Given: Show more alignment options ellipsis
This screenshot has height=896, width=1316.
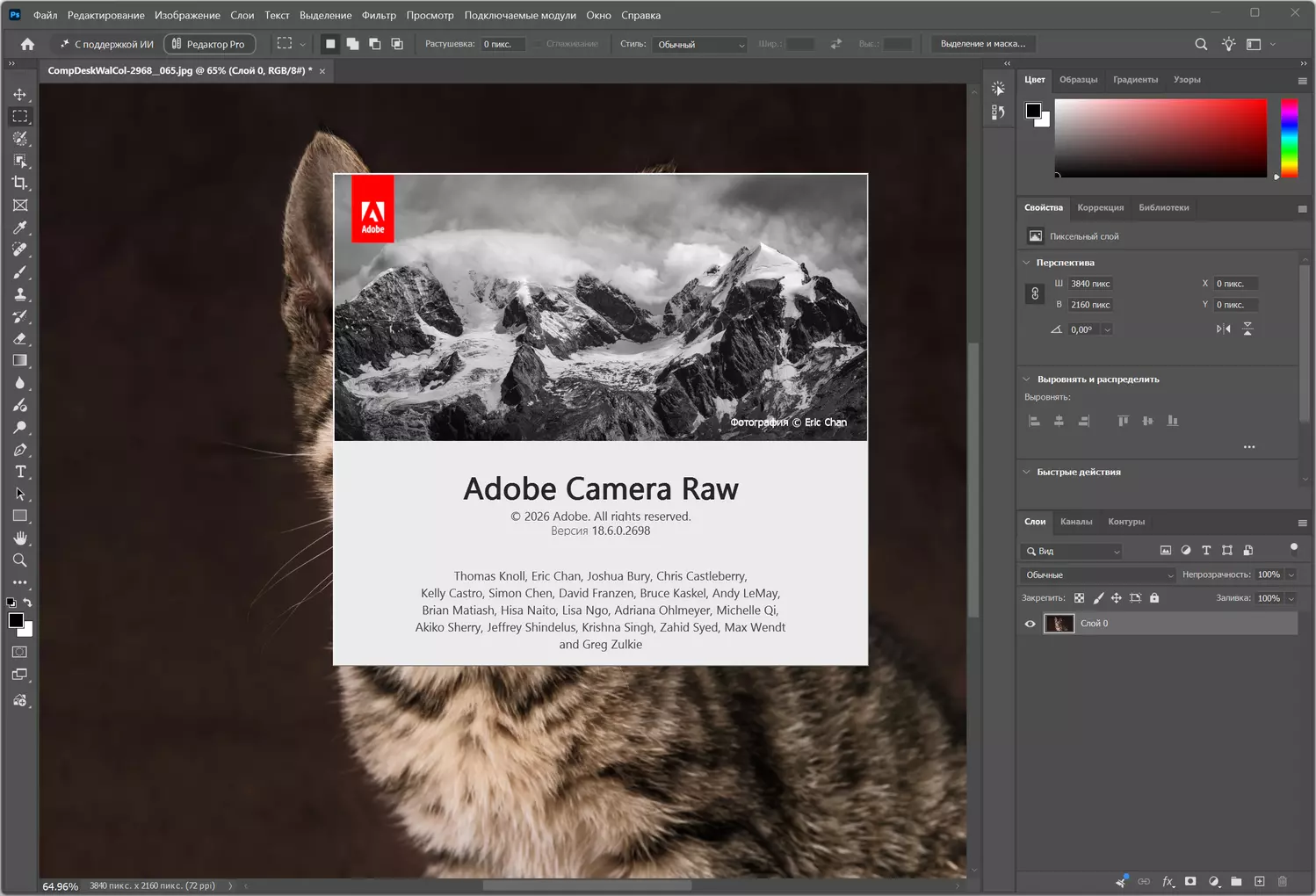Looking at the screenshot, I should [x=1249, y=447].
